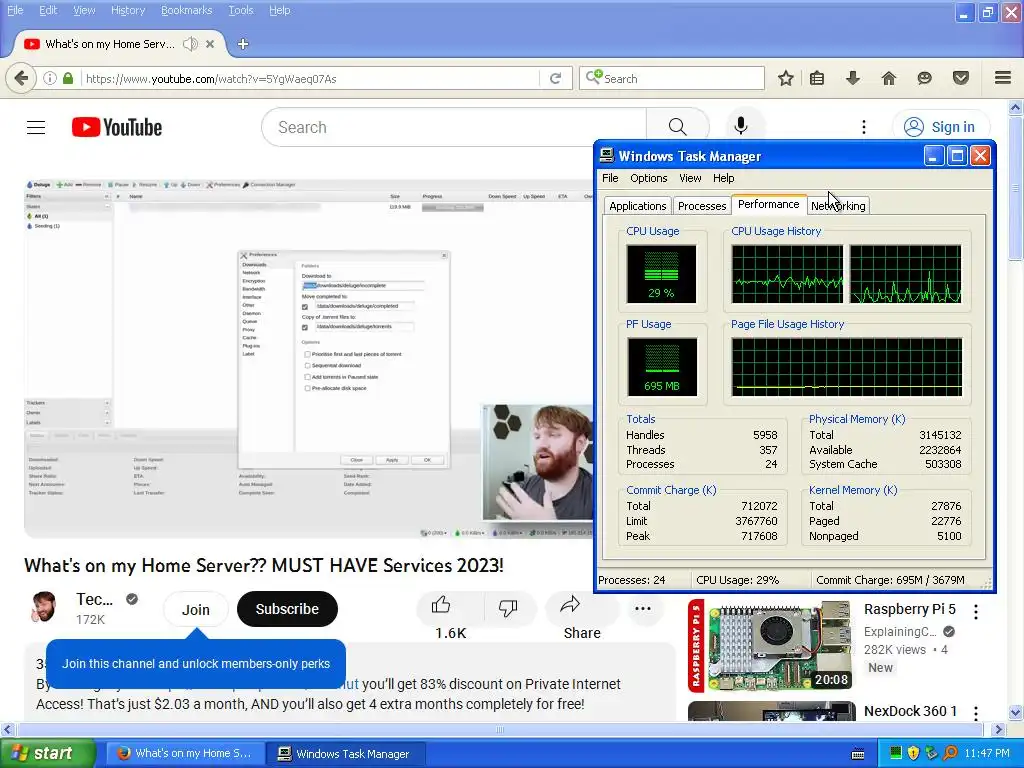Go to the Firefox home page icon
1024x768 pixels.
pyautogui.click(x=889, y=78)
